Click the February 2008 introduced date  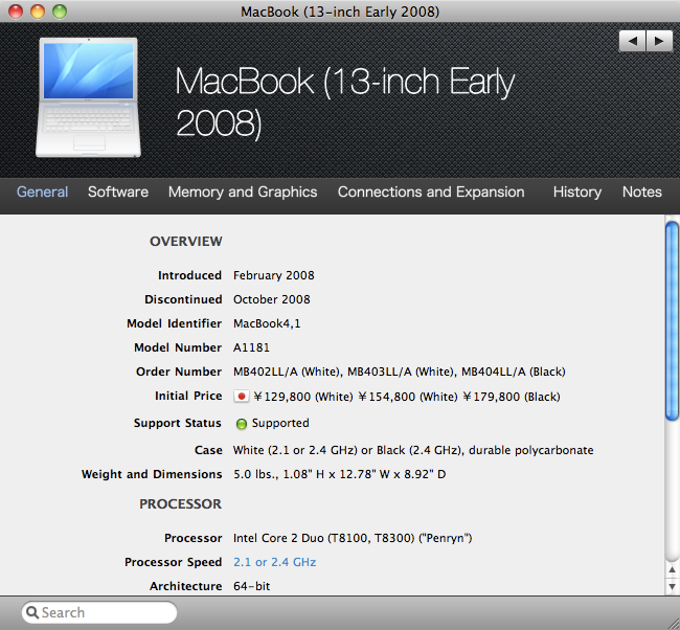(x=274, y=275)
